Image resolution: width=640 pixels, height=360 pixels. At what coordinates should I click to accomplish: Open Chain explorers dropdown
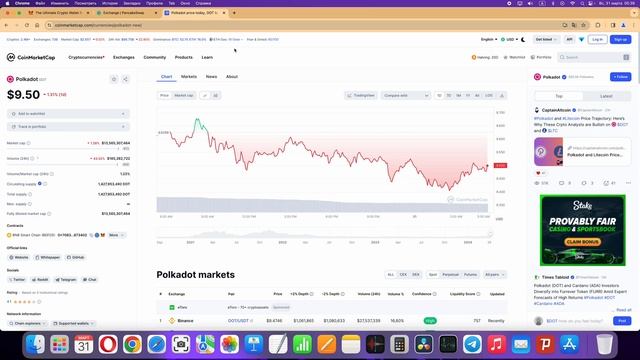point(27,324)
